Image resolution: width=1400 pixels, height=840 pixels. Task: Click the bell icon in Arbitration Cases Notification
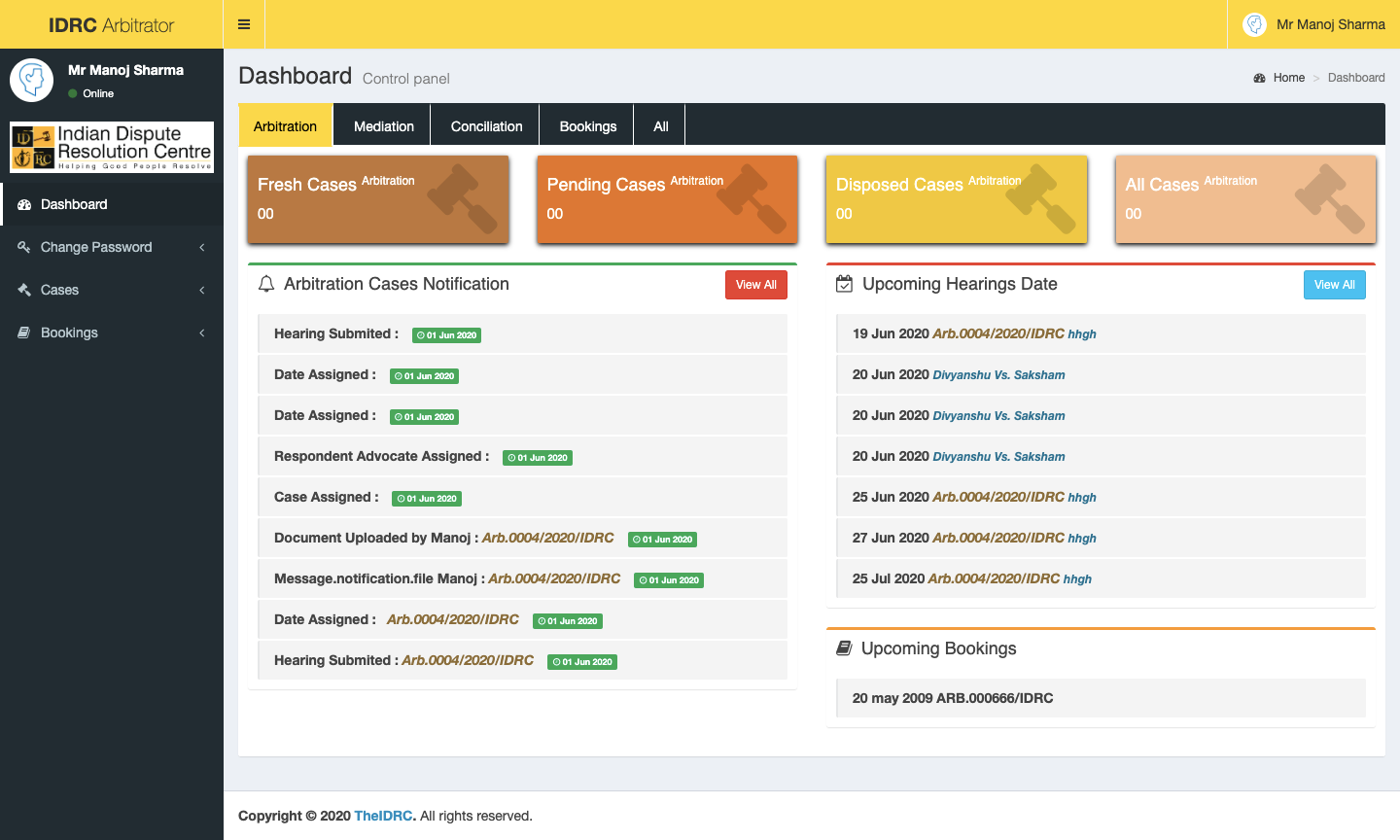pos(265,284)
